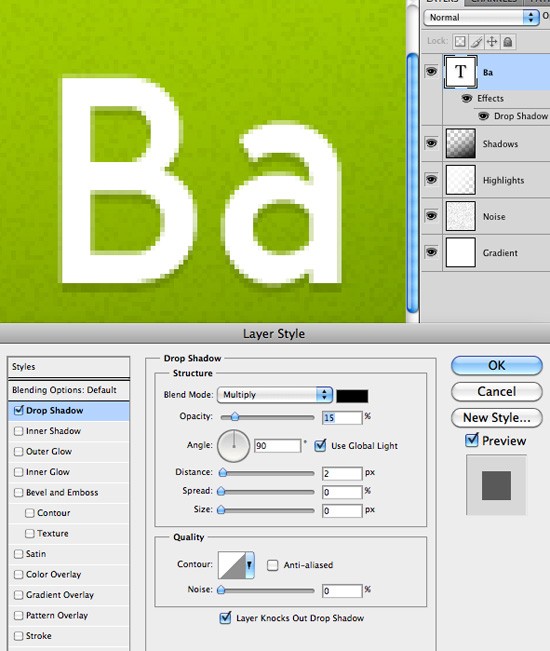
Task: Click the OK button
Action: coord(496,366)
